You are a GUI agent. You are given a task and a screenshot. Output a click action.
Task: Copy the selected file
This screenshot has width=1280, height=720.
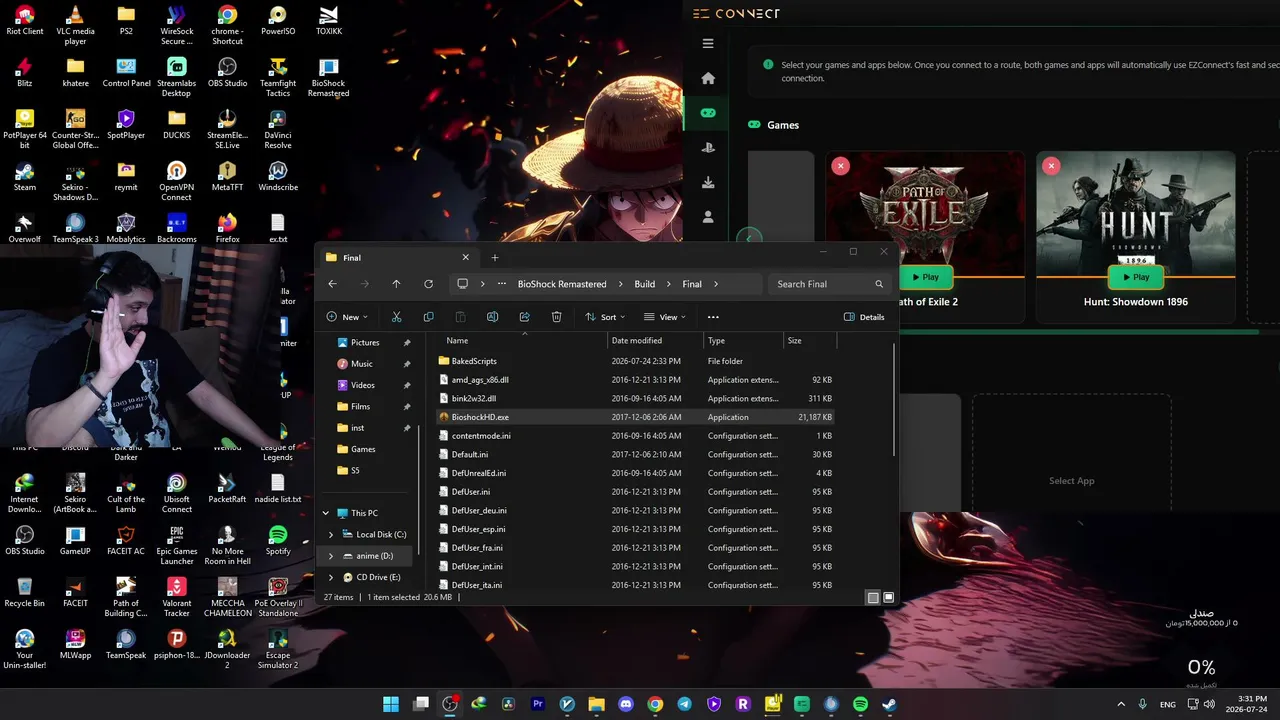click(428, 317)
